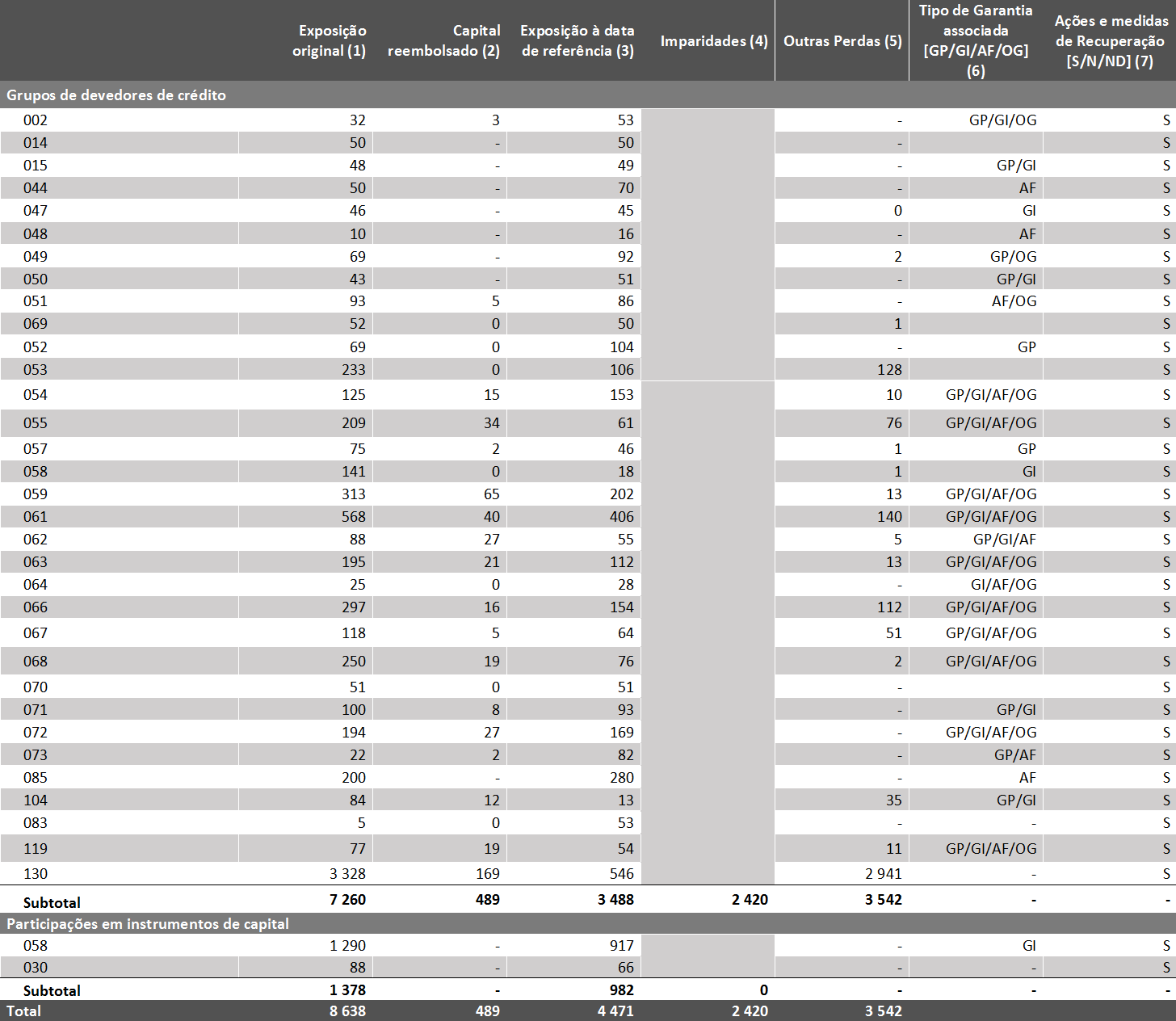The height and width of the screenshot is (1021, 1176).
Task: Select the value 153 in row 054
Action: coord(622,395)
